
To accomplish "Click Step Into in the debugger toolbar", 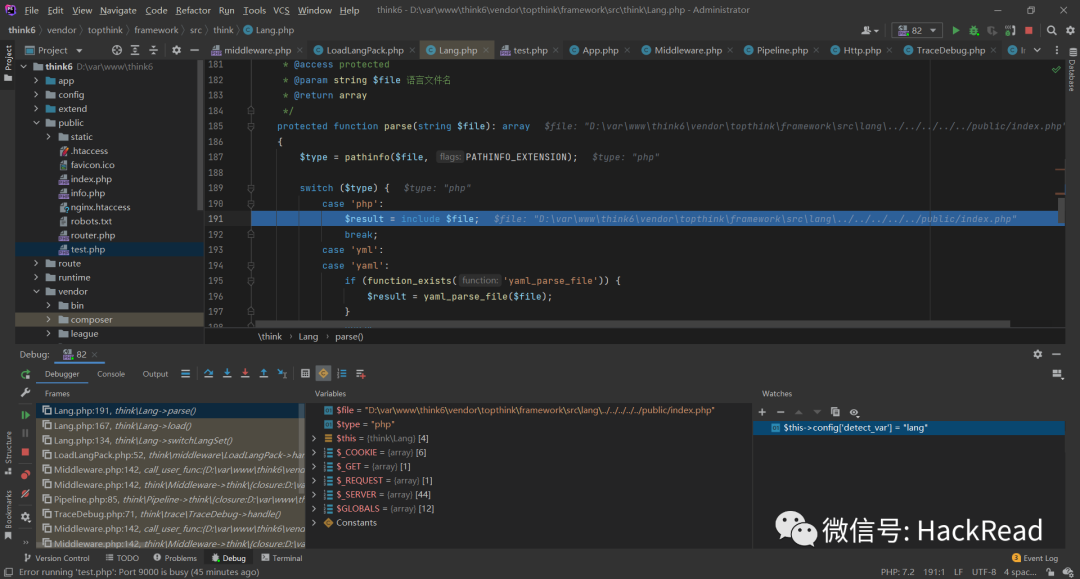I will [x=227, y=373].
